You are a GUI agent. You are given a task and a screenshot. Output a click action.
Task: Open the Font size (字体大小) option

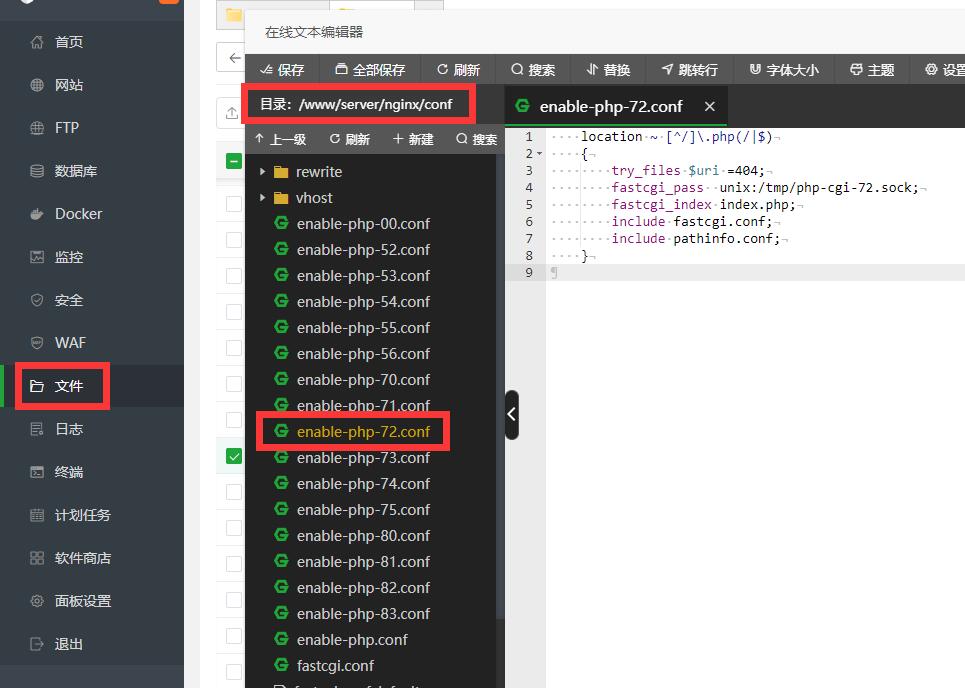click(x=783, y=70)
